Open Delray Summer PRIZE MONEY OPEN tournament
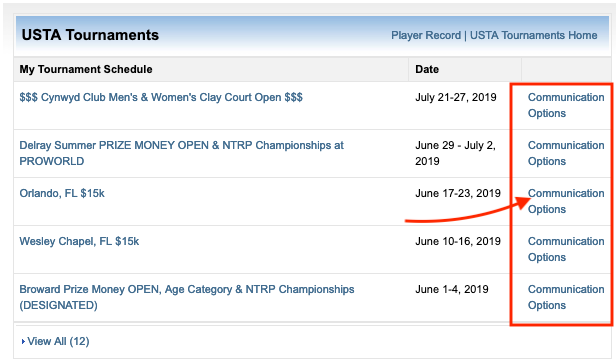The width and height of the screenshot is (616, 364). (182, 153)
